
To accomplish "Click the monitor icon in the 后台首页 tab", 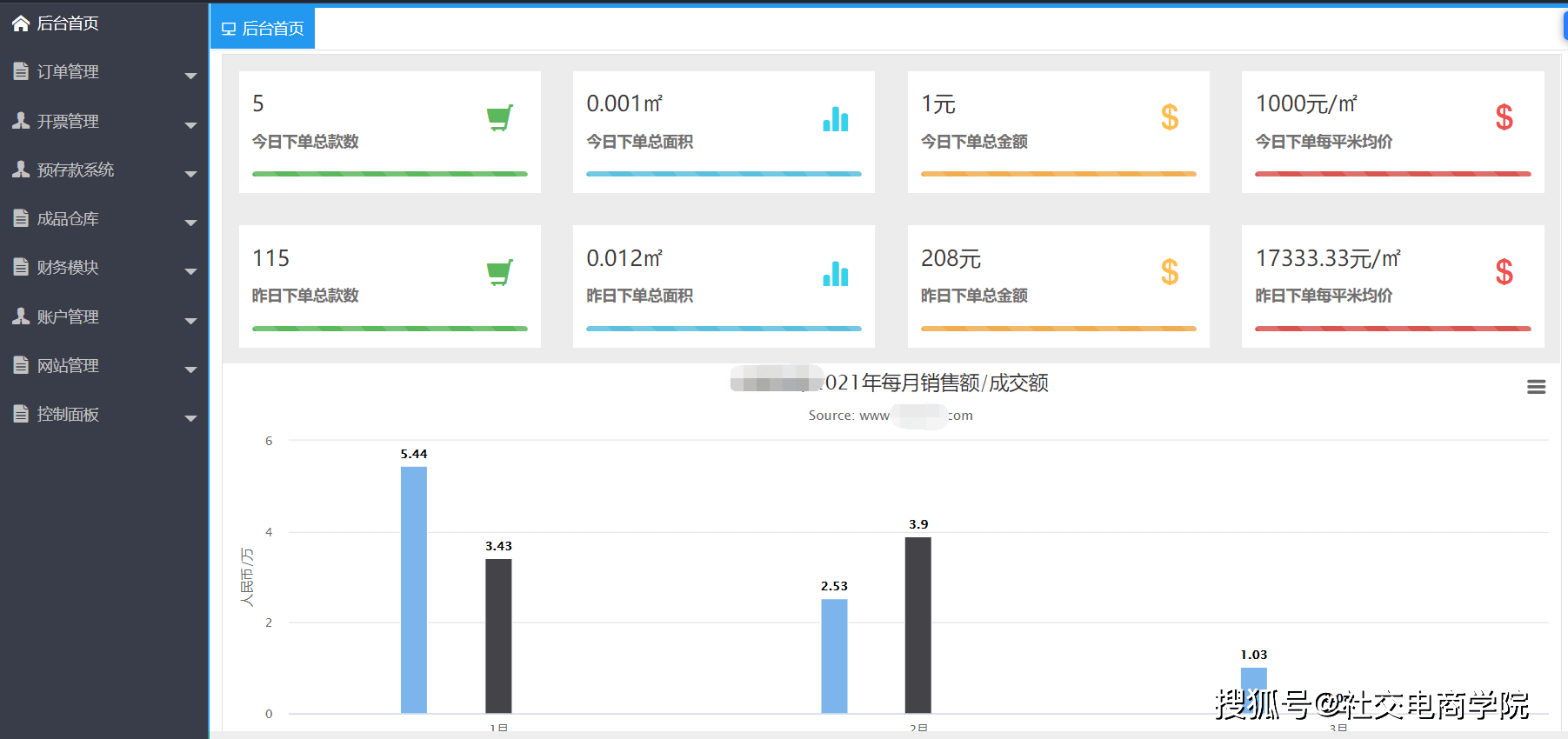I will pos(229,29).
